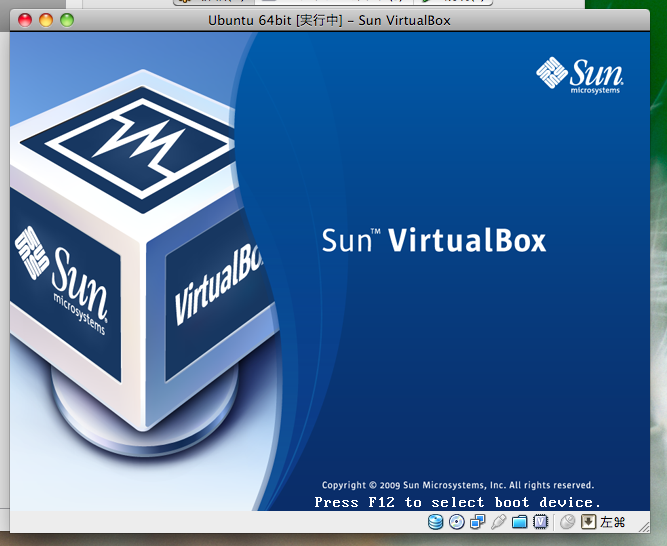This screenshot has height=546, width=667.
Task: Click the copyright 2009 Sun Microsystems notice
Action: pyautogui.click(x=458, y=485)
